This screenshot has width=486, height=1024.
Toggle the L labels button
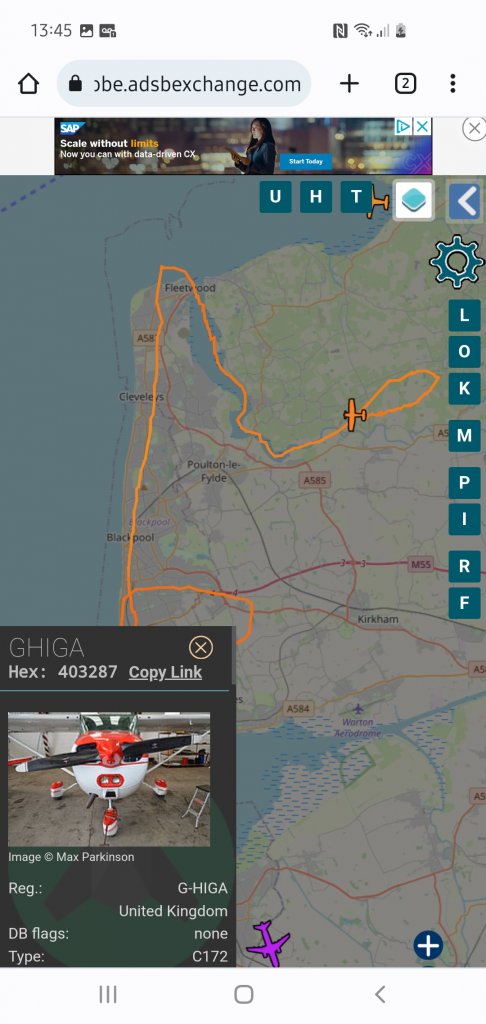click(x=464, y=315)
